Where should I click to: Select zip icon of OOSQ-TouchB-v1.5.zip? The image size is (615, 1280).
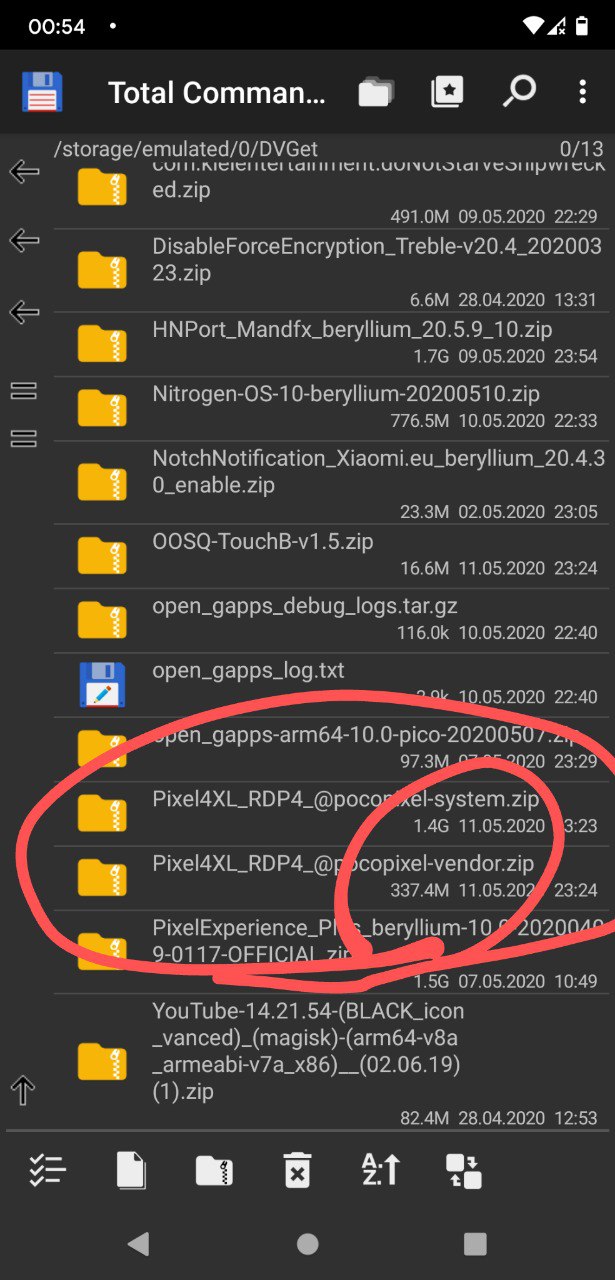[102, 556]
